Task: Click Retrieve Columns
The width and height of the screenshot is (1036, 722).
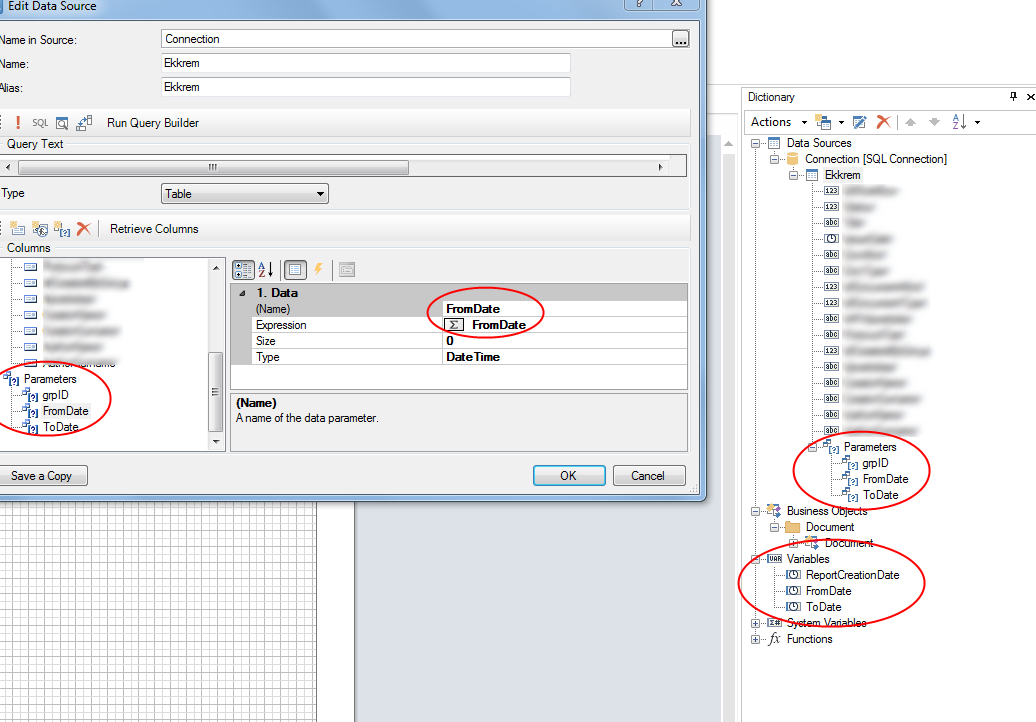Action: point(154,229)
